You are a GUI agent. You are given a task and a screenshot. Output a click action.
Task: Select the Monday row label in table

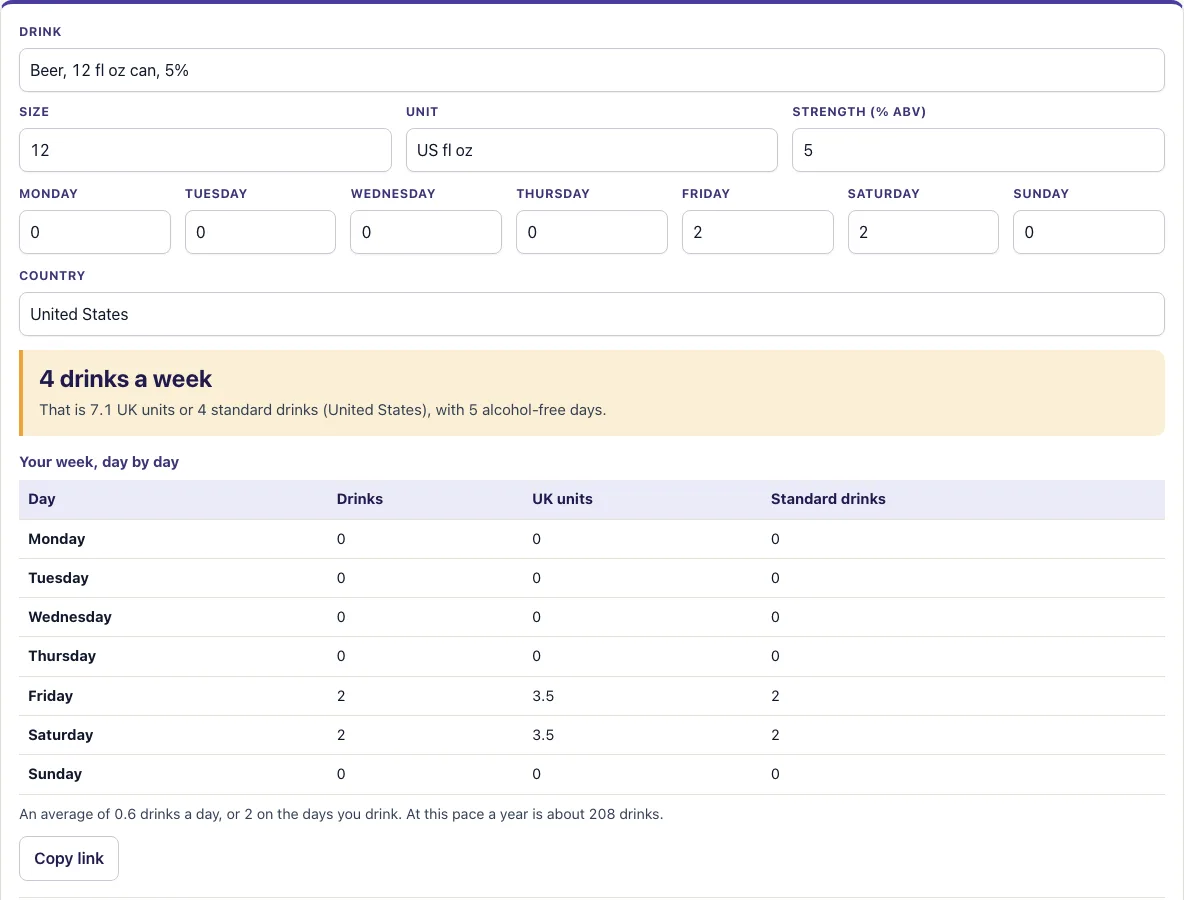[57, 539]
